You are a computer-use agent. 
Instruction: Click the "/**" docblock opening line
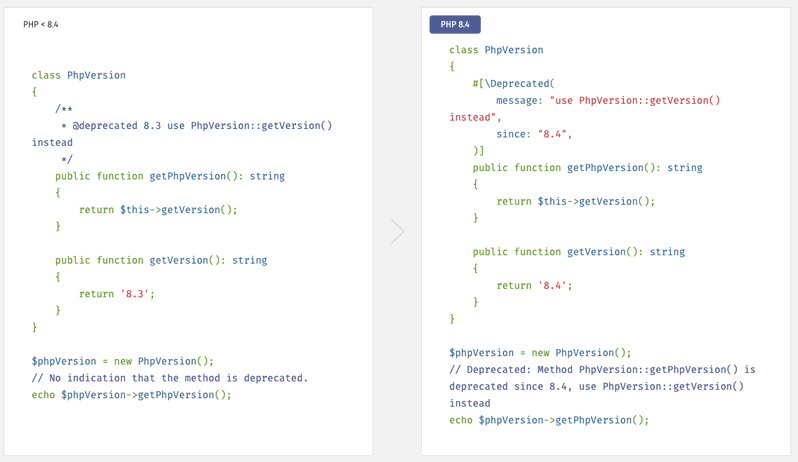point(64,109)
